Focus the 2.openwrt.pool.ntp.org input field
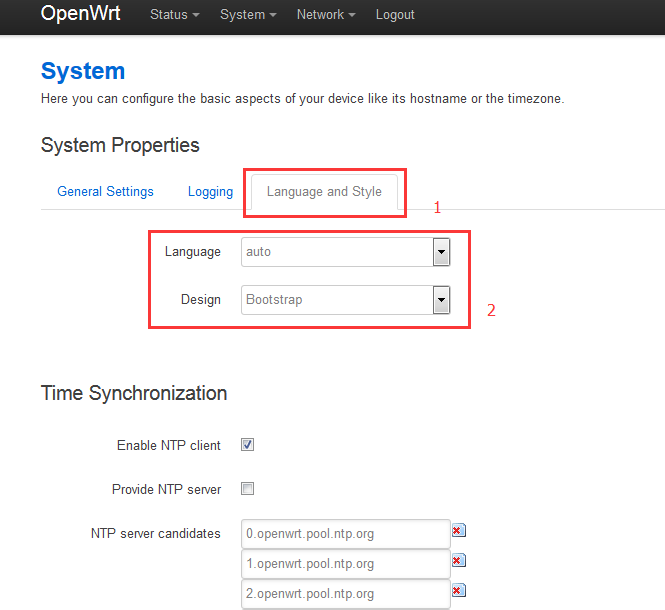 click(346, 594)
